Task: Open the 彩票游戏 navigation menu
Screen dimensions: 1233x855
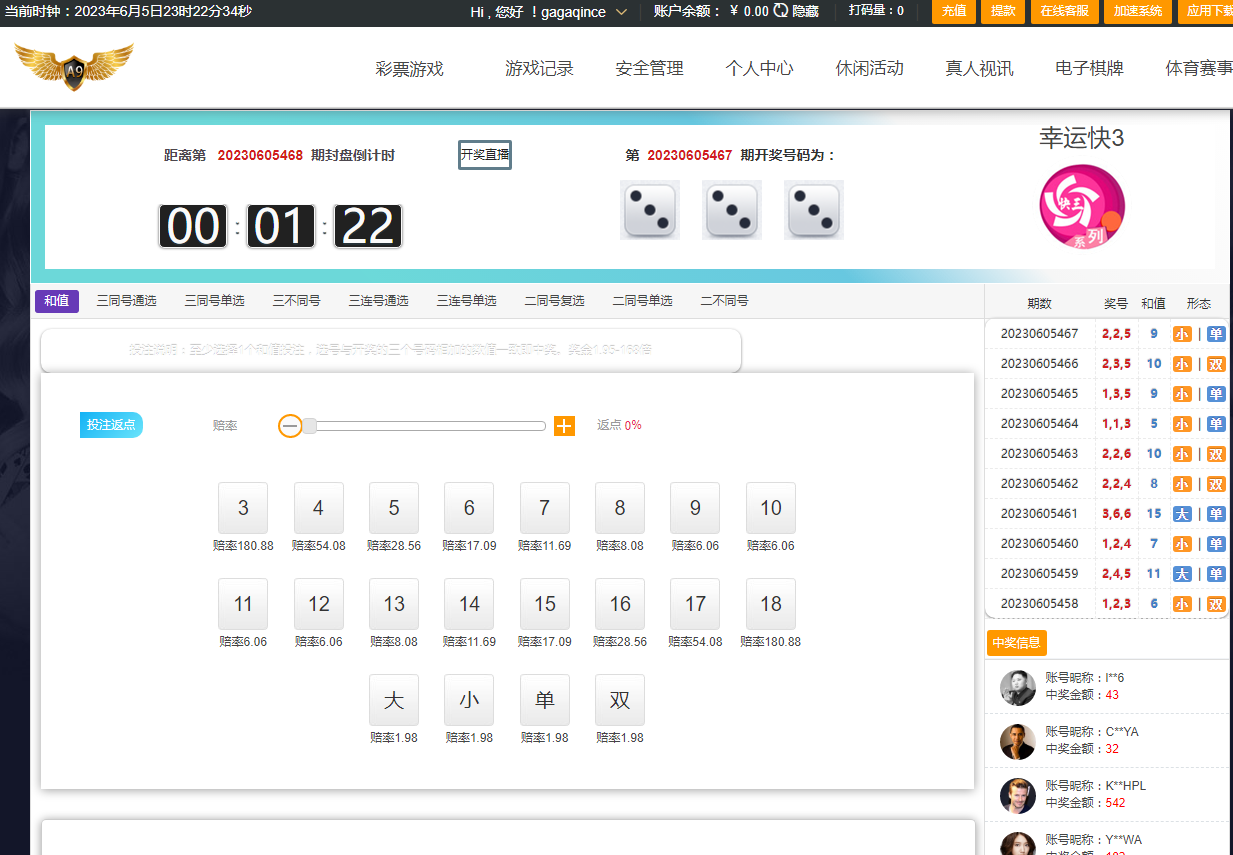Action: 409,69
